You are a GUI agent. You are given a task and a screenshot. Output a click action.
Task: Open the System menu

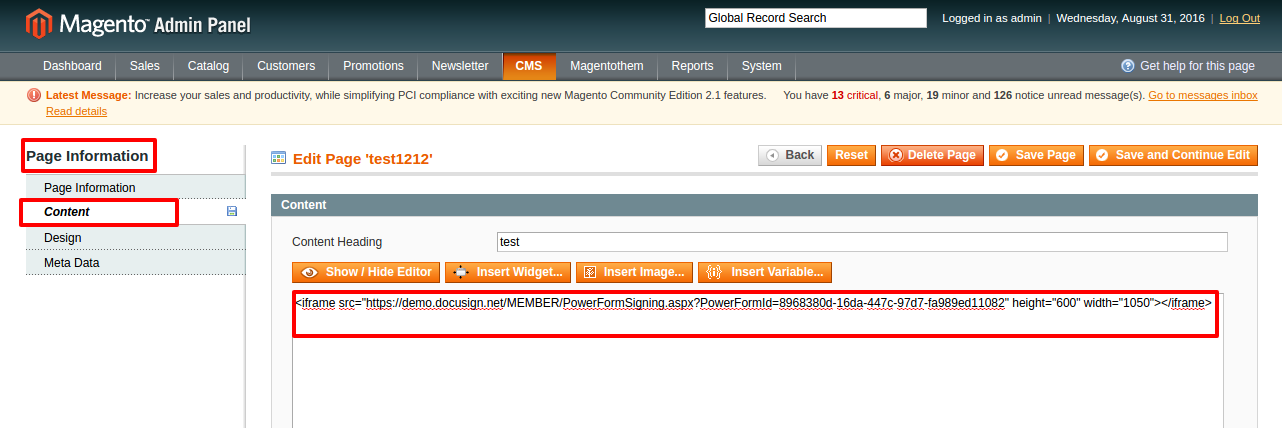point(762,66)
